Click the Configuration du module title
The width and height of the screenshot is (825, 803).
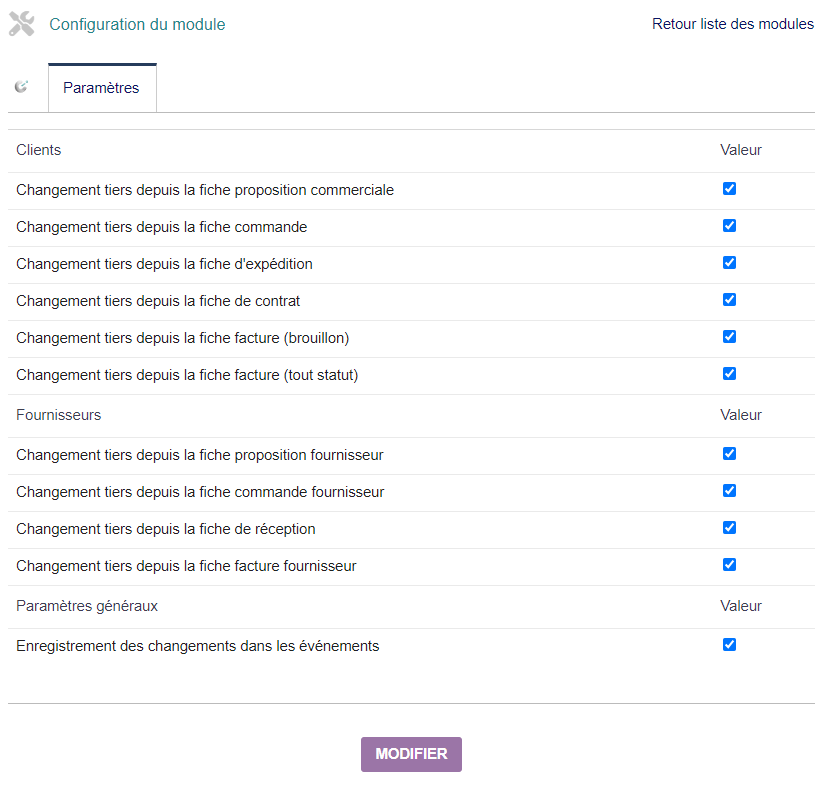point(137,24)
